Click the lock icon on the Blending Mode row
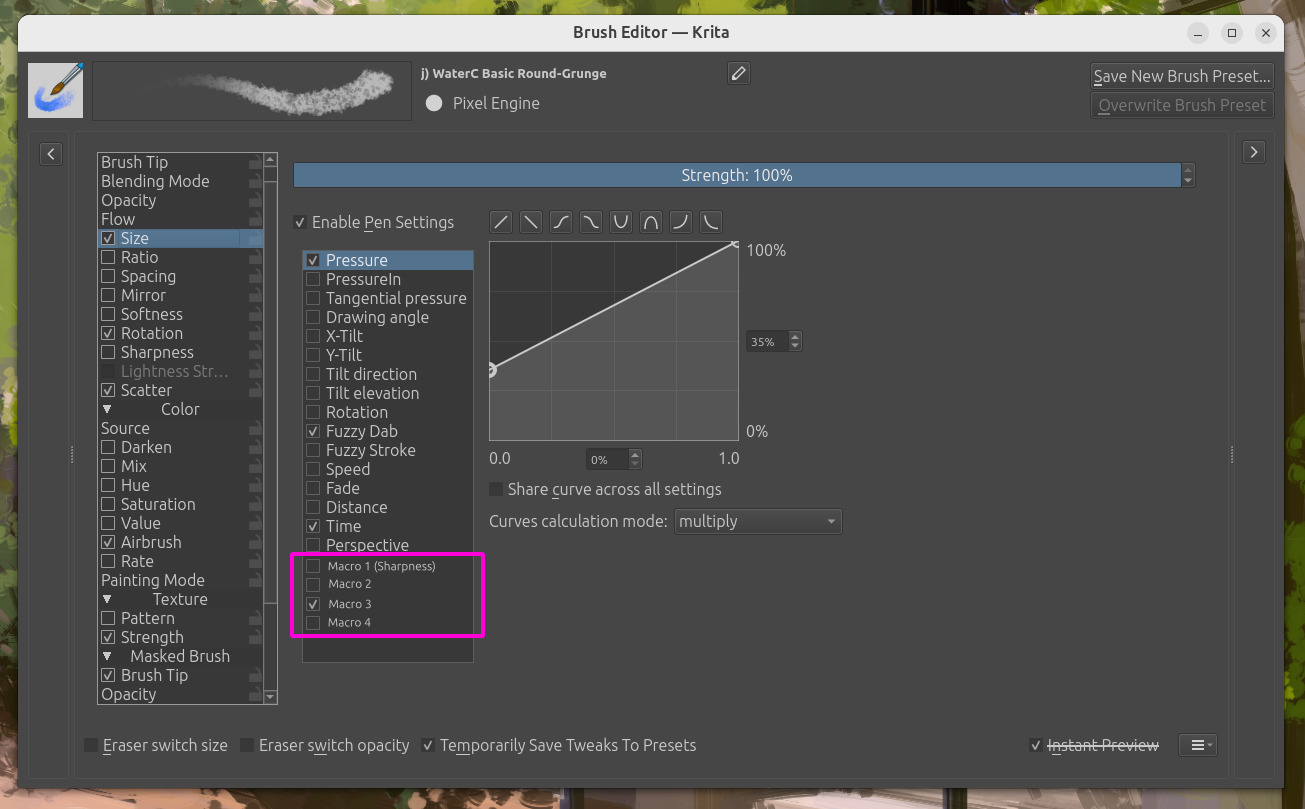Screen dimensions: 1305x809 coord(255,182)
